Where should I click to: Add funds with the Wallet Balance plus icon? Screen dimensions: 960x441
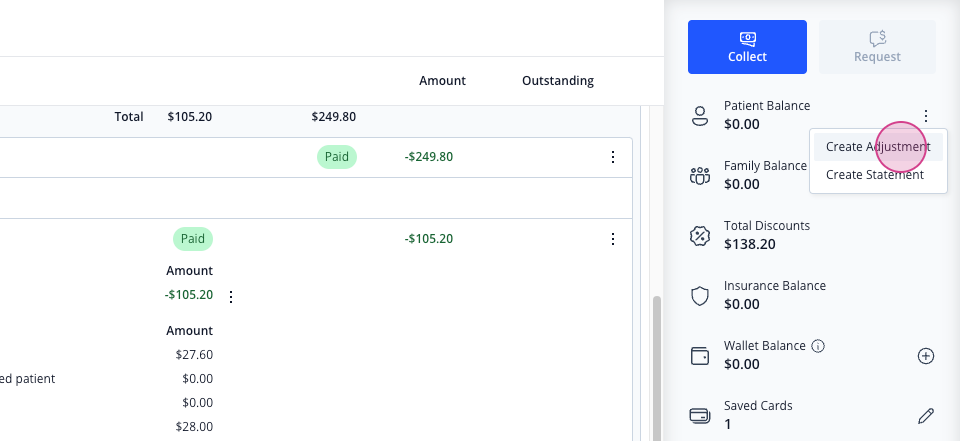pyautogui.click(x=926, y=356)
